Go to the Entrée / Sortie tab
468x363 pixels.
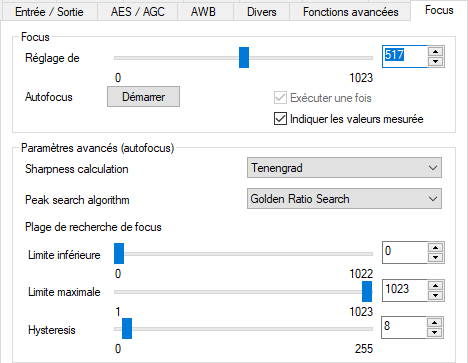(x=49, y=12)
